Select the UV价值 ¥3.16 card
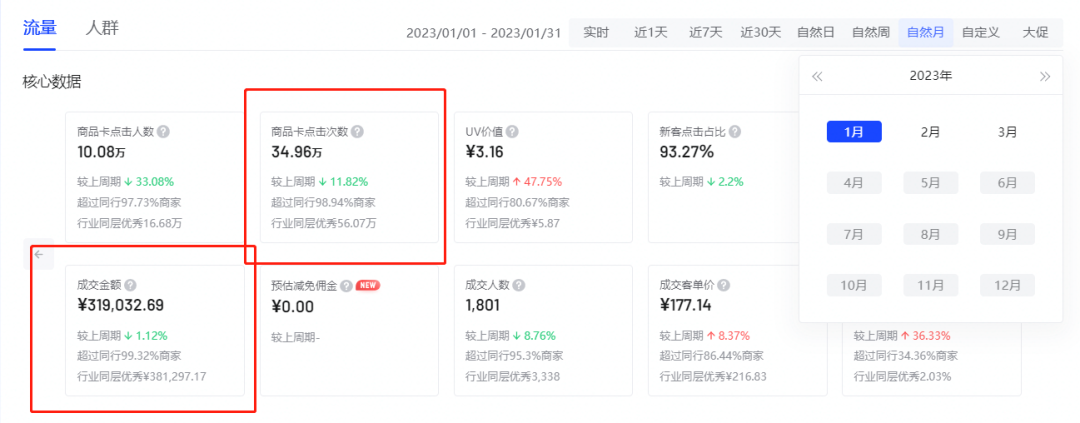 (543, 177)
